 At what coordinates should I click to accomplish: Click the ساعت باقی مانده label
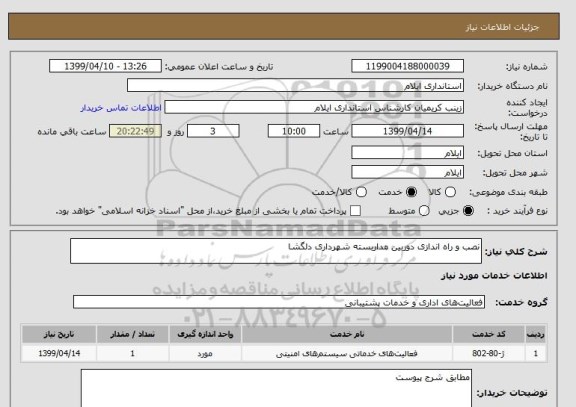coord(72,132)
